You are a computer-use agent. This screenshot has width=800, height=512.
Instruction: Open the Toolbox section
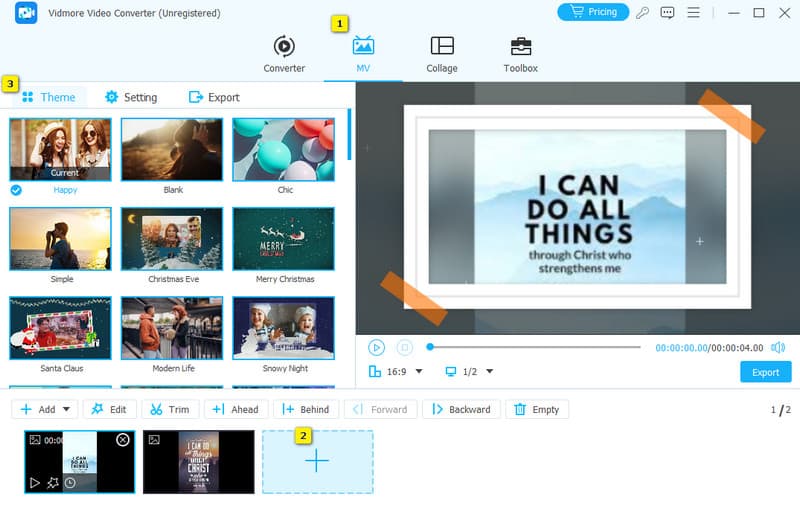(x=520, y=54)
